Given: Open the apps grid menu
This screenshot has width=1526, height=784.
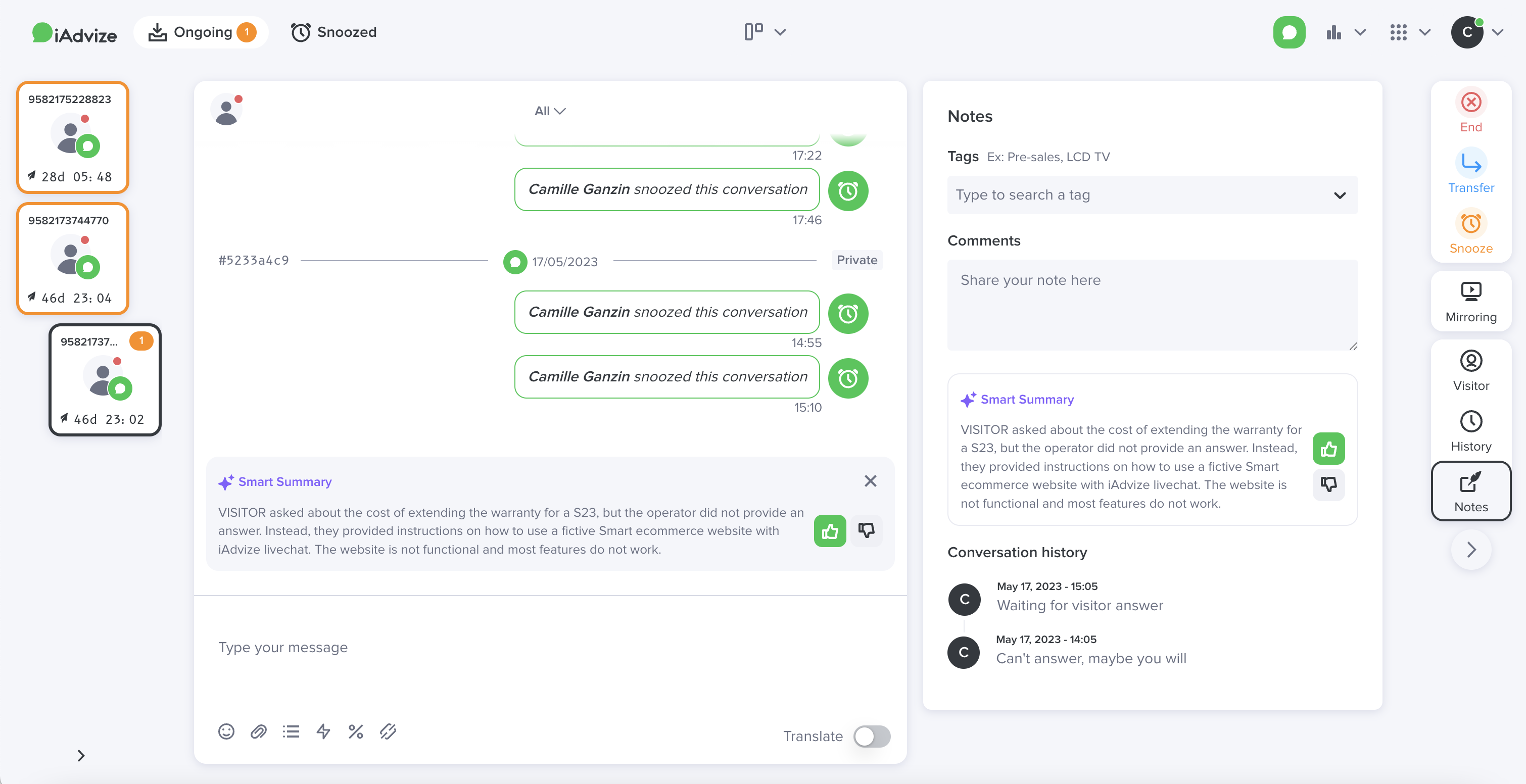Looking at the screenshot, I should [x=1409, y=32].
